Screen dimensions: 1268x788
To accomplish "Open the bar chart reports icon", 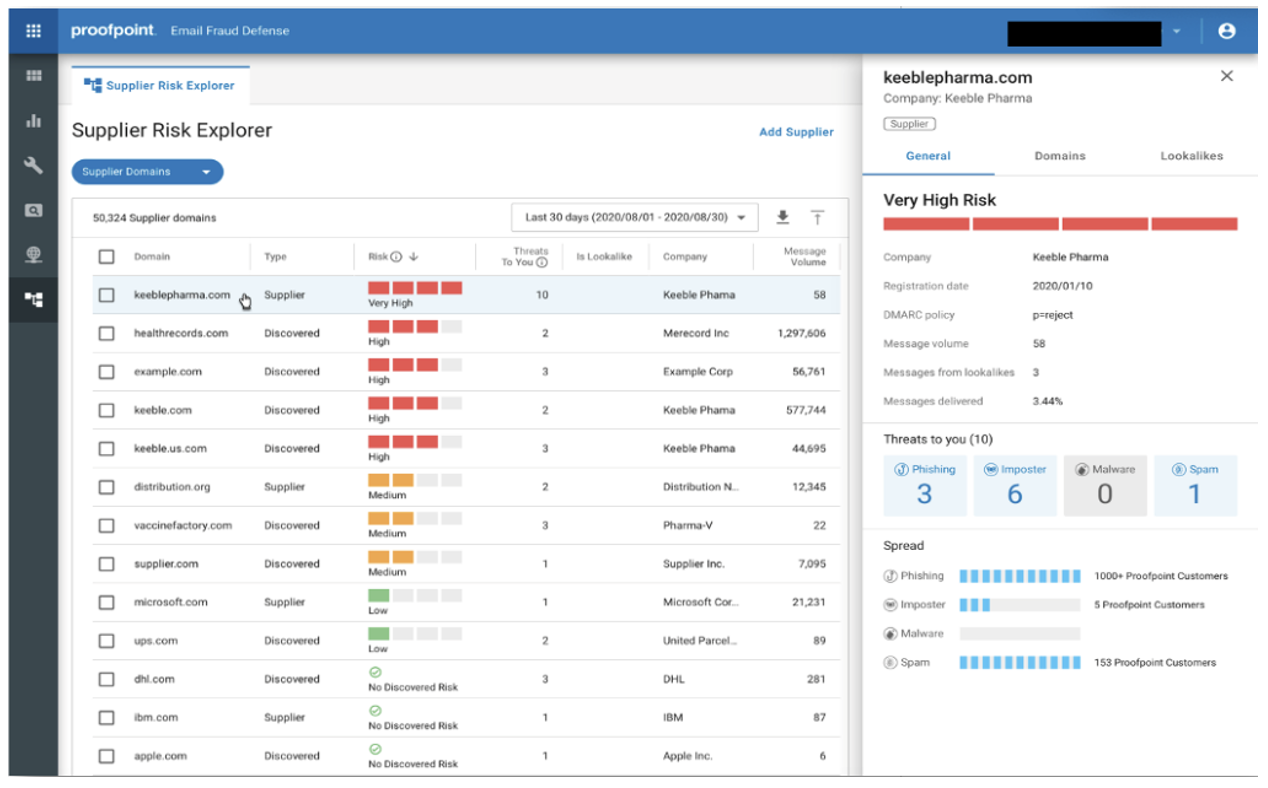I will point(33,121).
